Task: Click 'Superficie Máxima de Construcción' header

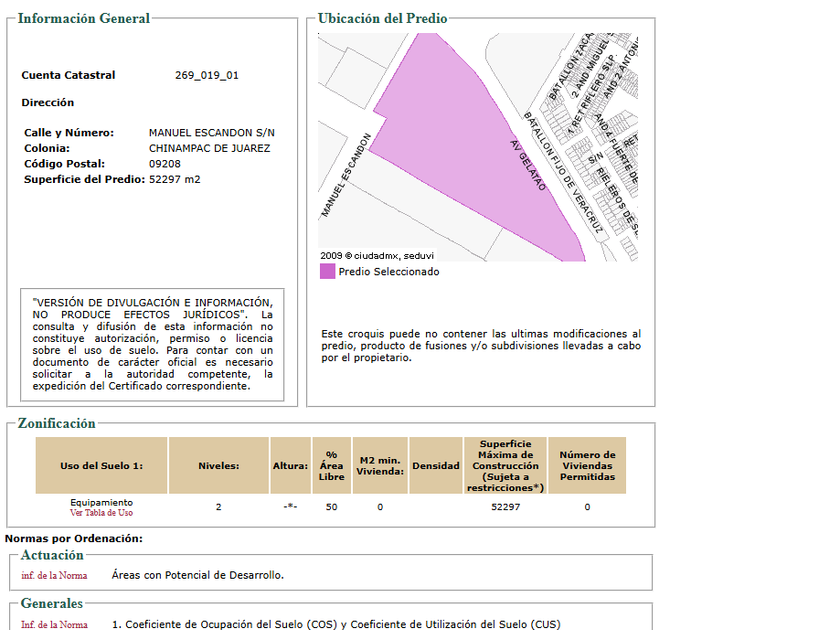Action: pyautogui.click(x=505, y=466)
